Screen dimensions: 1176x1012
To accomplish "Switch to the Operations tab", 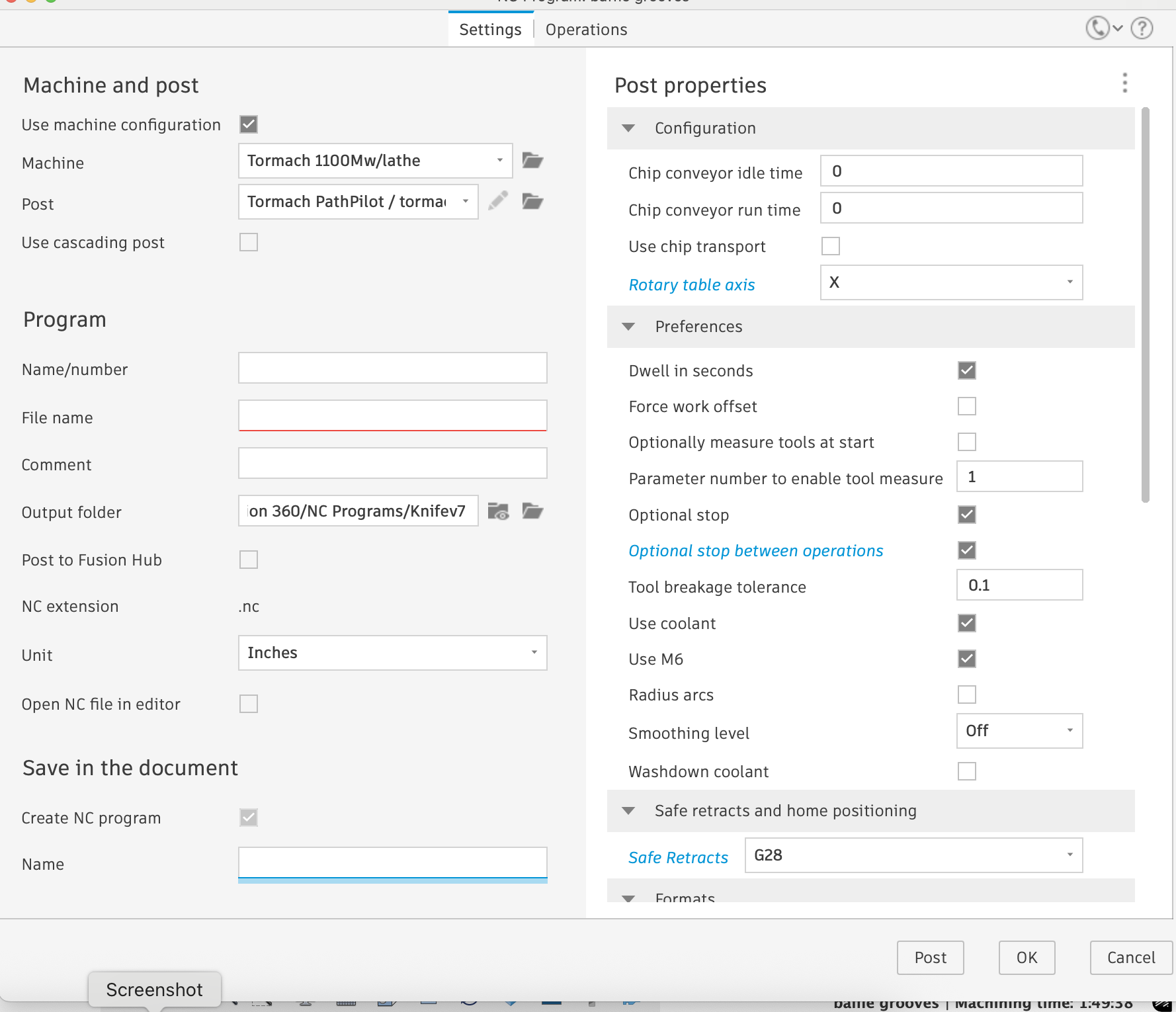I will click(x=586, y=30).
